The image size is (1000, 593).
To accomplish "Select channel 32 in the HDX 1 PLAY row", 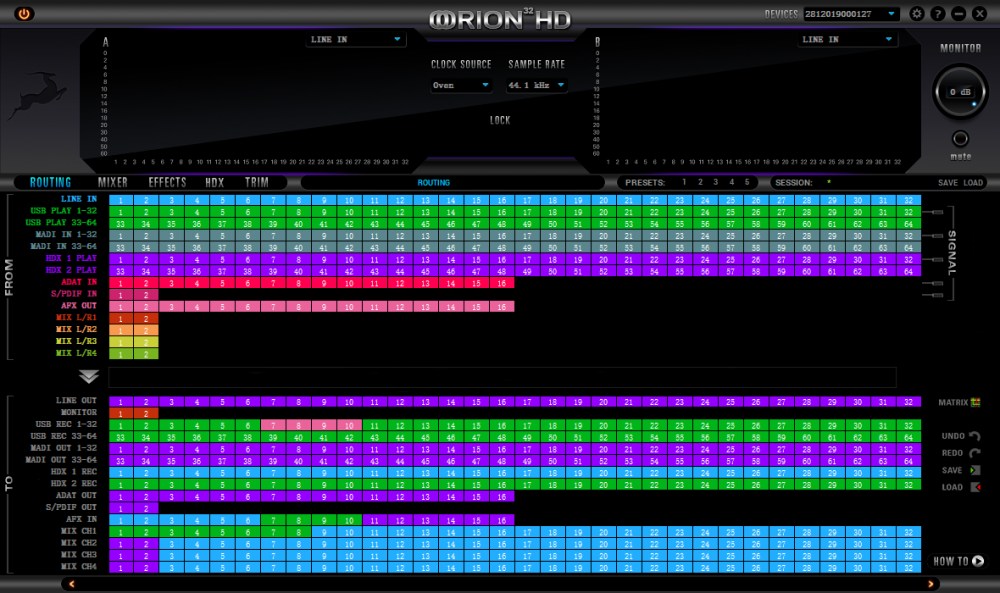I will tap(909, 260).
